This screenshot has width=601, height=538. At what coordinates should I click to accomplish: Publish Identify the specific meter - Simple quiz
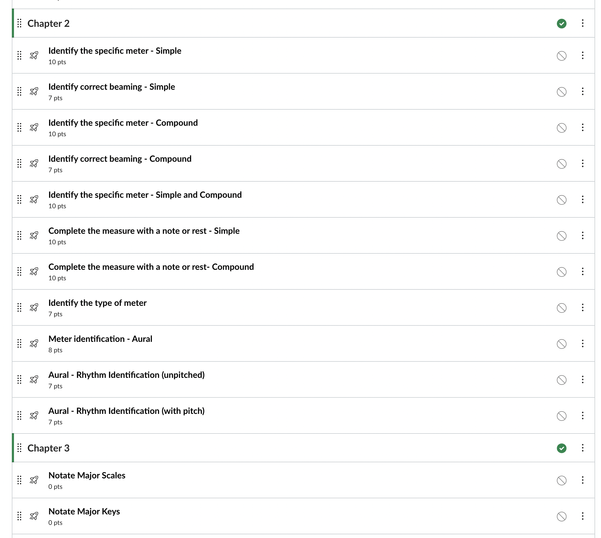[561, 56]
